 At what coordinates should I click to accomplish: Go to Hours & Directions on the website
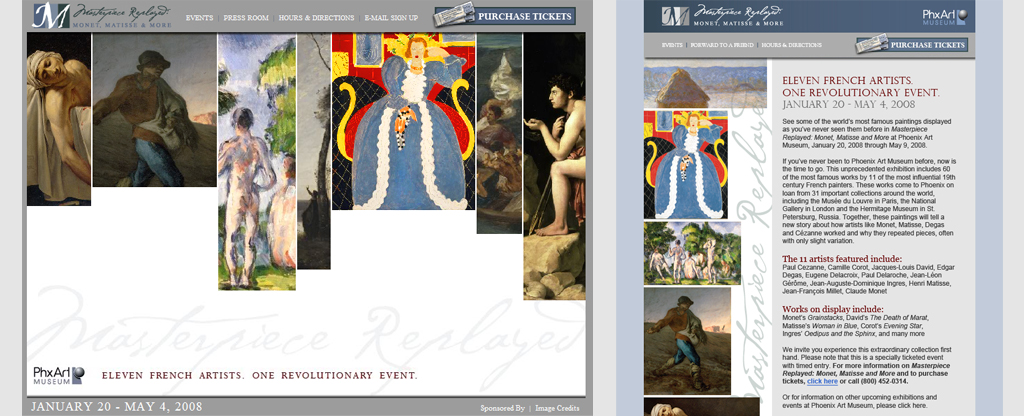(x=316, y=18)
